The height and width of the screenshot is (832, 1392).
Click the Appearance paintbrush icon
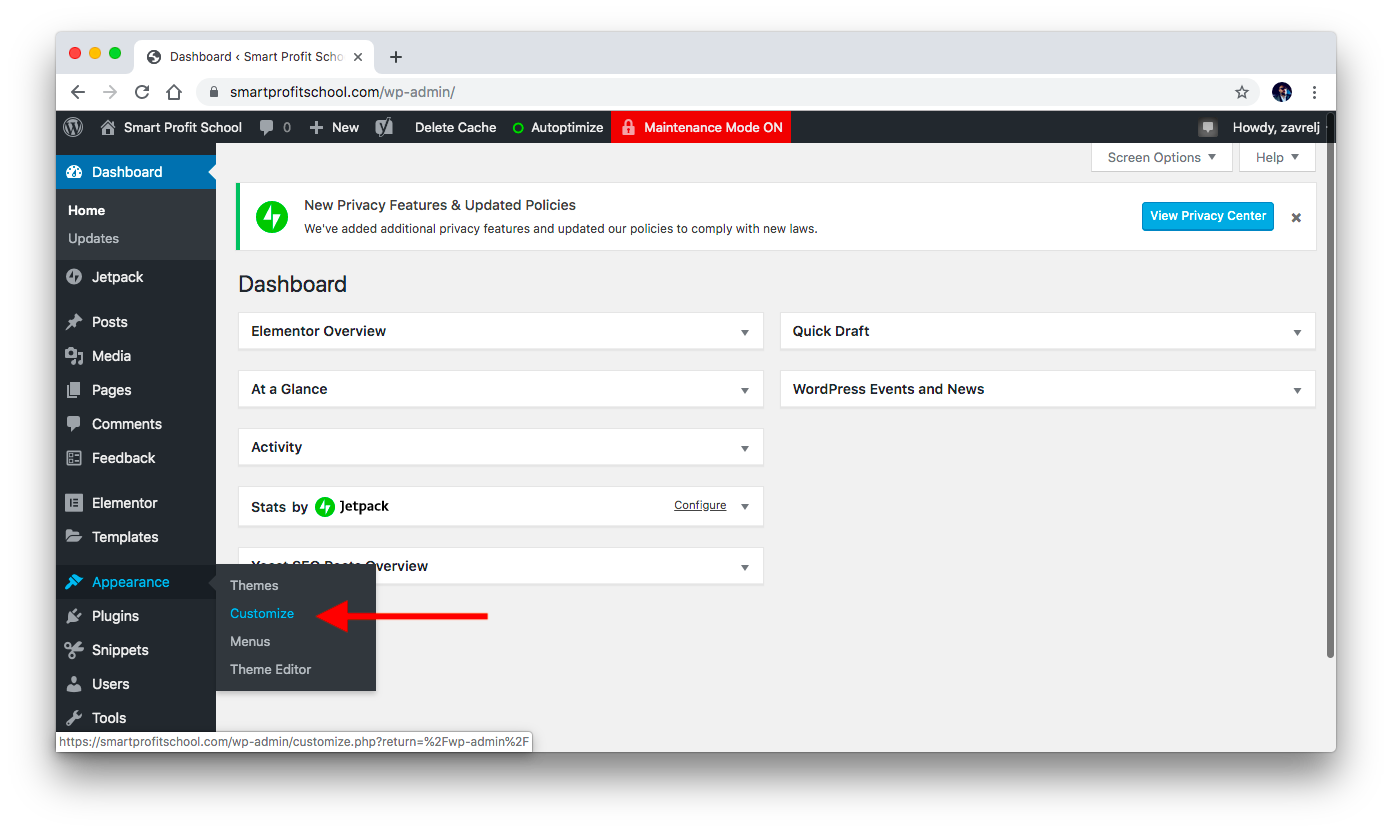coord(74,582)
